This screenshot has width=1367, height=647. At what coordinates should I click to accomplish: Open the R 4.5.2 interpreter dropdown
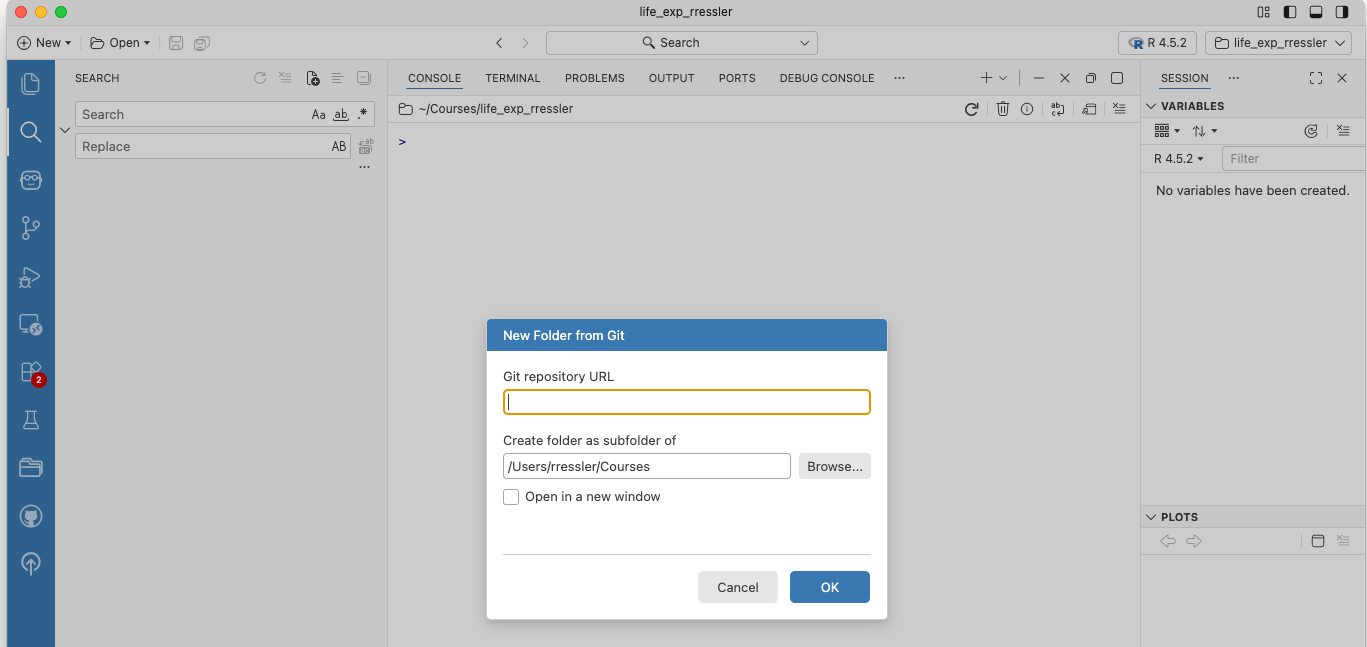pos(1157,43)
